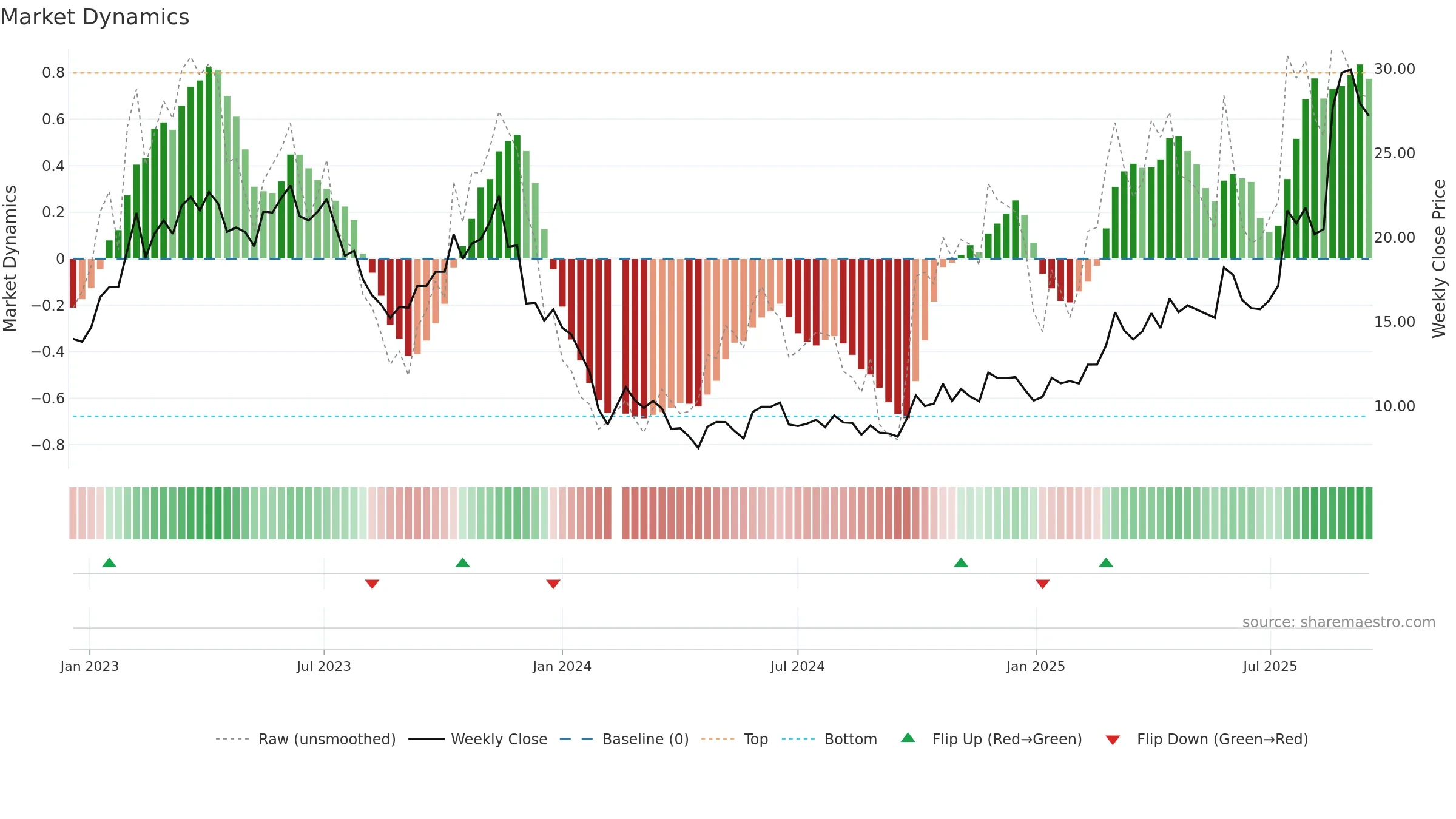Click the dotted cyan Bottom line sample in the legend

click(x=798, y=739)
